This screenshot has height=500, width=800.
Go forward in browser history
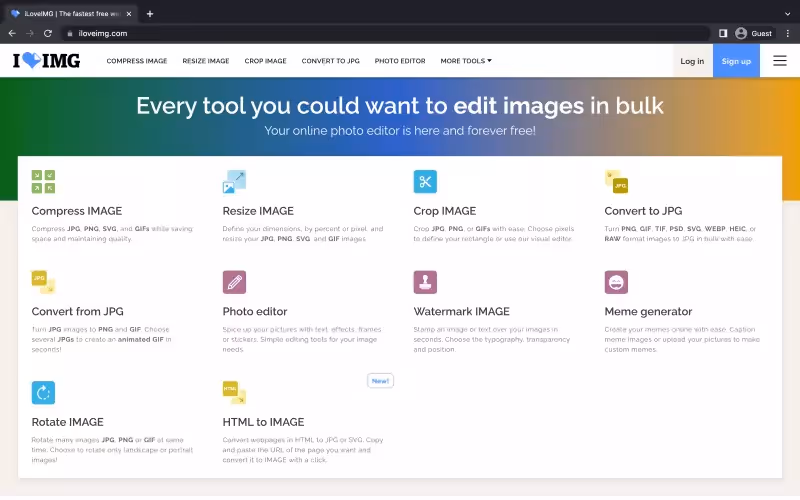coord(30,33)
